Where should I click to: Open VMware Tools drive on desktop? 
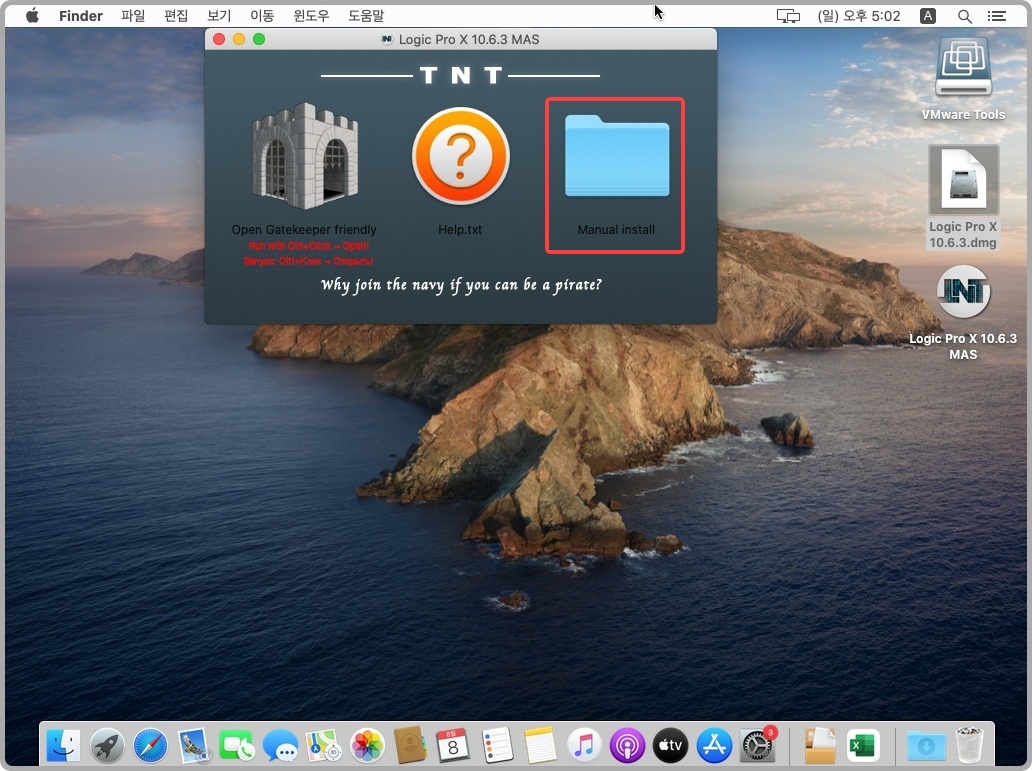pyautogui.click(x=963, y=67)
